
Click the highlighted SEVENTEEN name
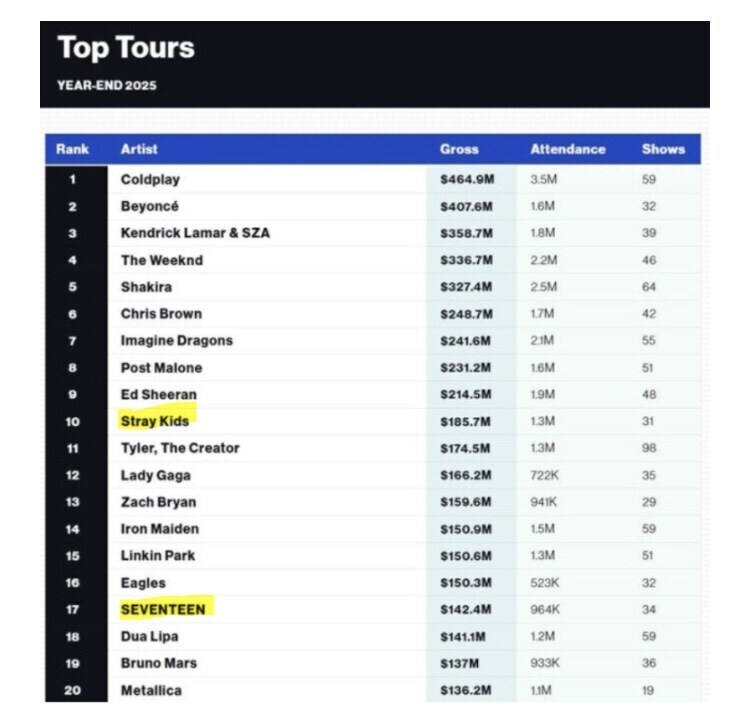click(163, 609)
